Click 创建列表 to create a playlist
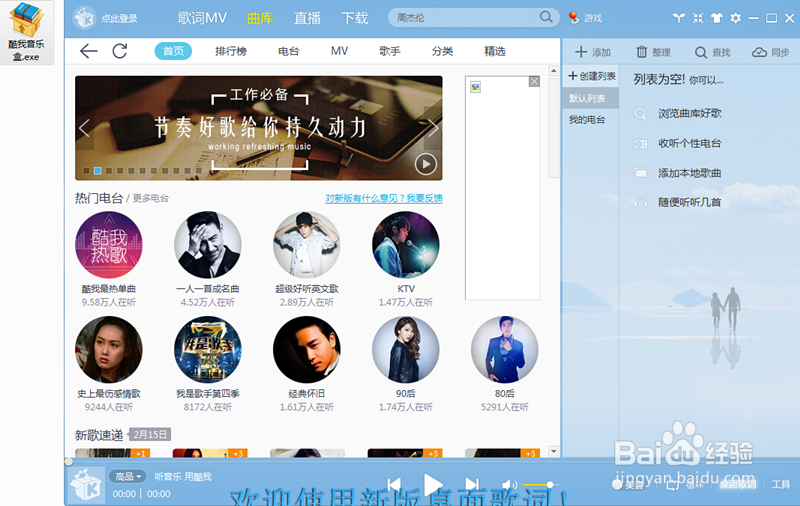The image size is (800, 506). click(x=592, y=76)
